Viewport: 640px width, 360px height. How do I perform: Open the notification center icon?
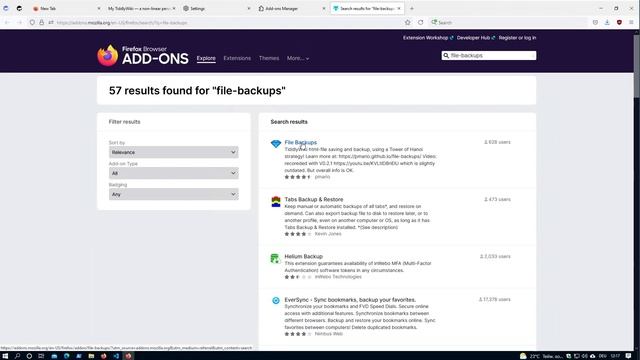coord(629,356)
